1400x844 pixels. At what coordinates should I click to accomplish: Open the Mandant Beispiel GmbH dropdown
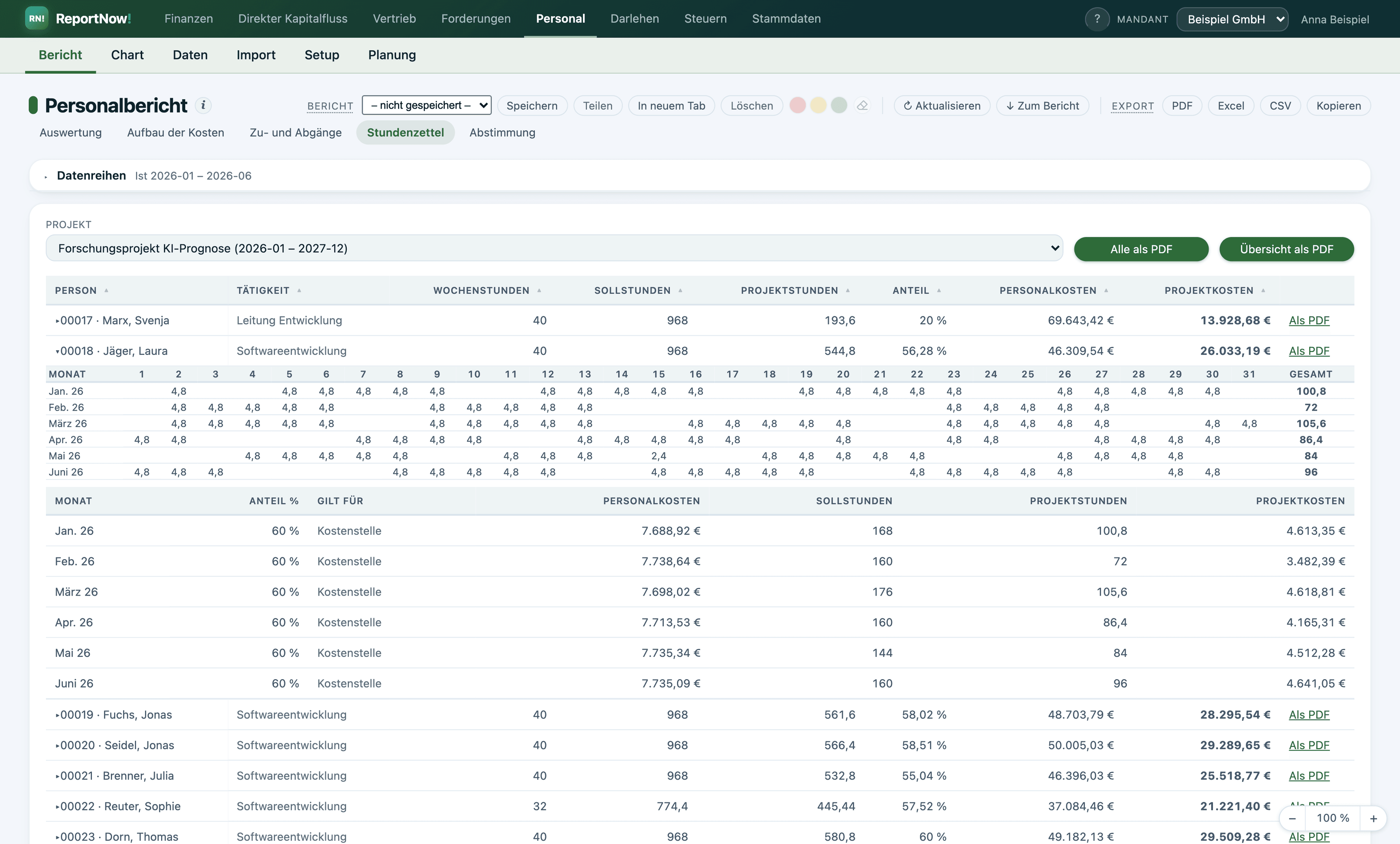click(1232, 19)
